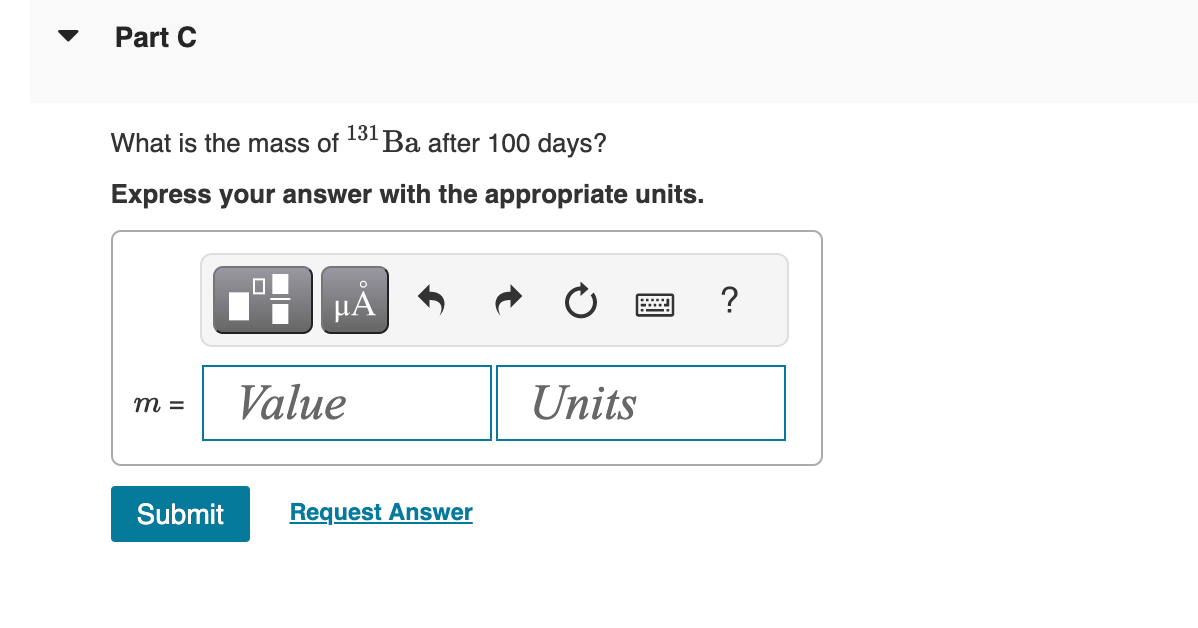Reset the answer with the circular arrow icon
This screenshot has height=628, width=1198.
(x=580, y=300)
